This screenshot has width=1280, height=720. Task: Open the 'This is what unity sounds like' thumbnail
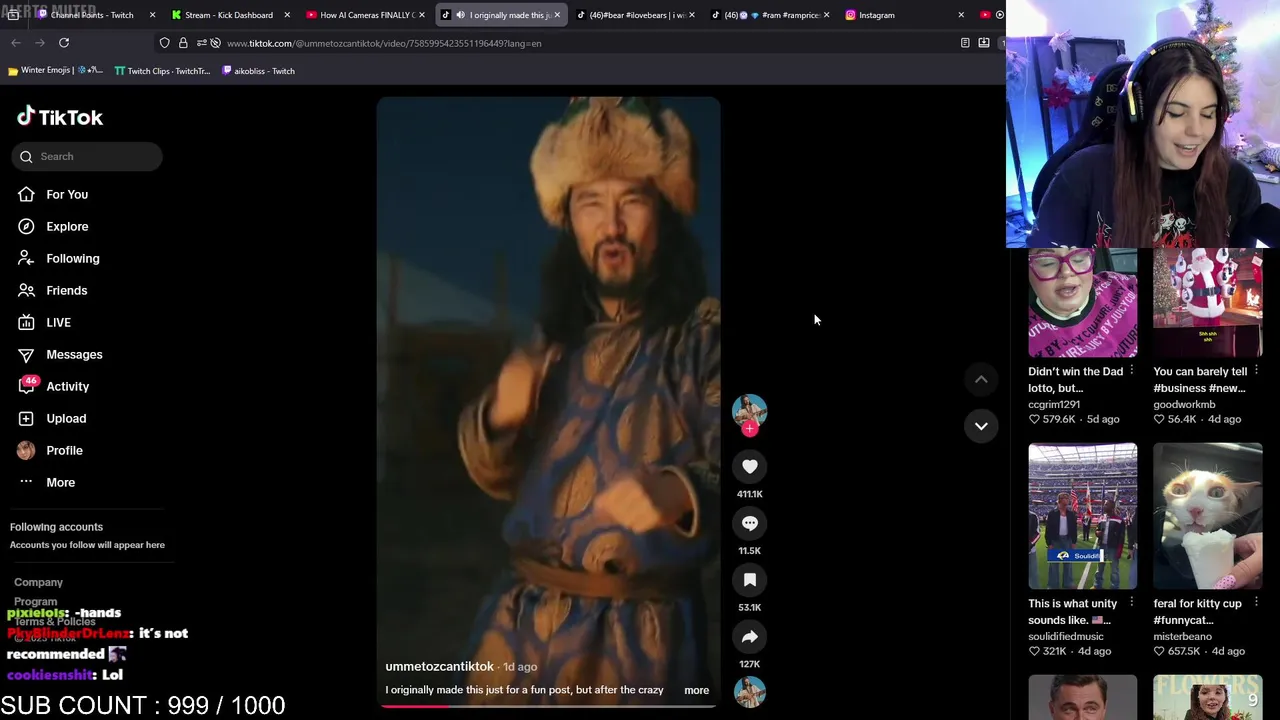[1083, 516]
